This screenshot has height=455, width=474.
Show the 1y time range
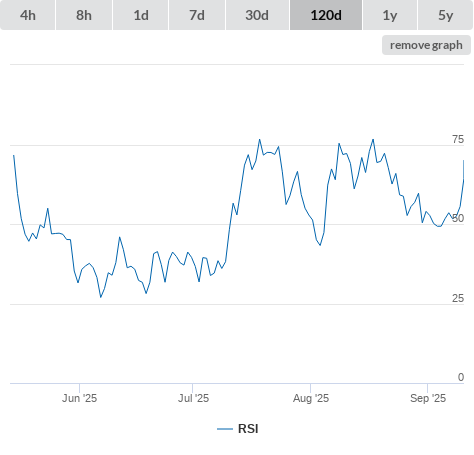click(x=390, y=15)
